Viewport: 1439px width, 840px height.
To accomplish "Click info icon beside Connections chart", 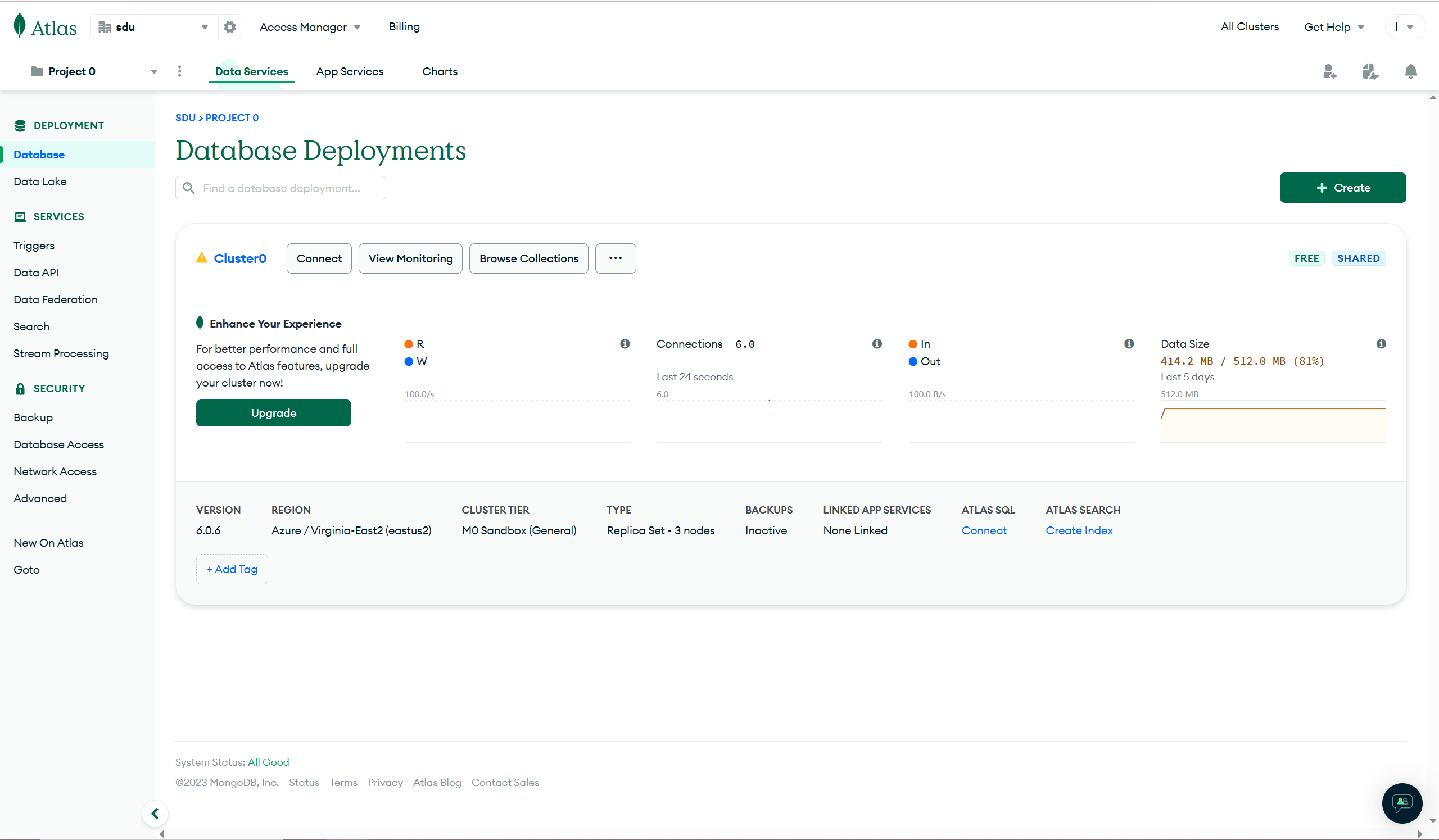I will [877, 343].
